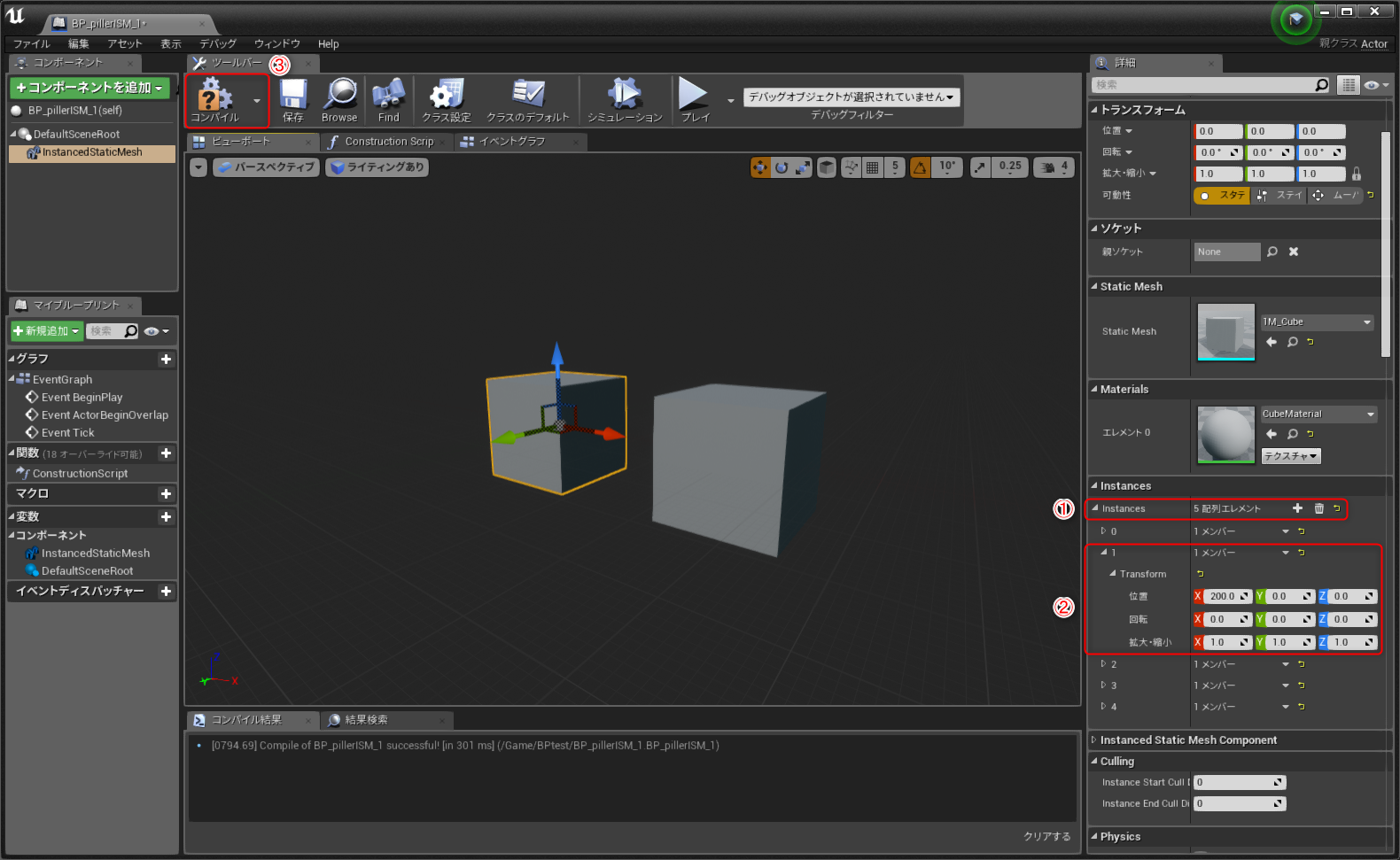The image size is (1400, 860).
Task: Set mobility to ステイショナリー (Stationary)
Action: 1279,196
